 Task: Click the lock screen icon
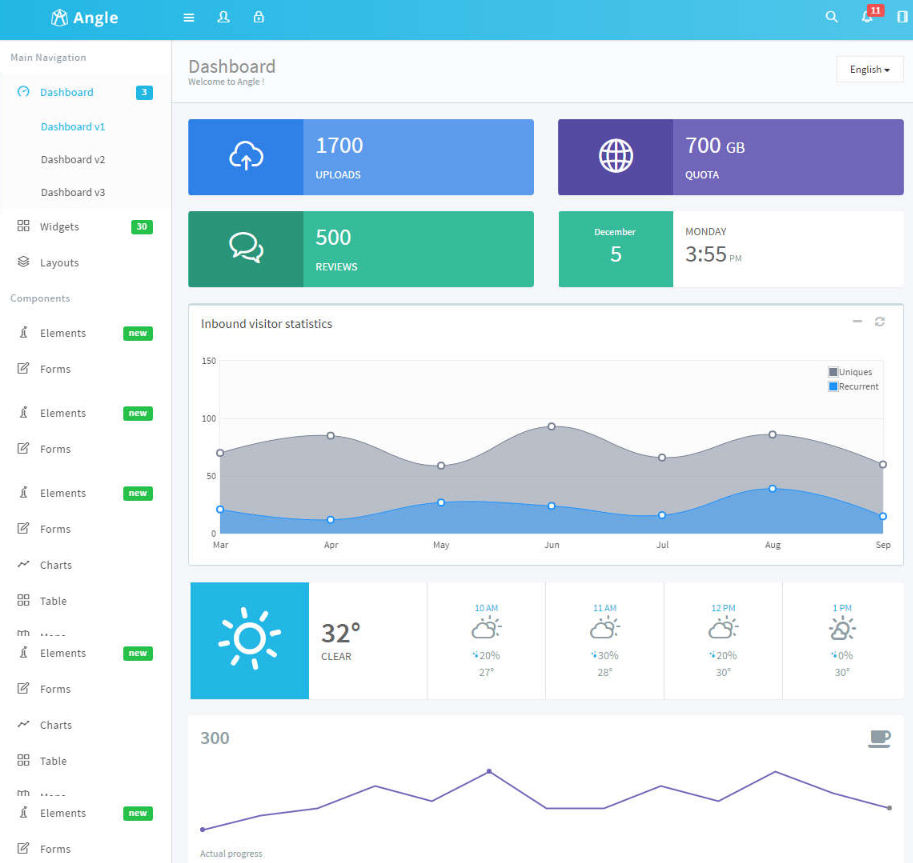(259, 17)
